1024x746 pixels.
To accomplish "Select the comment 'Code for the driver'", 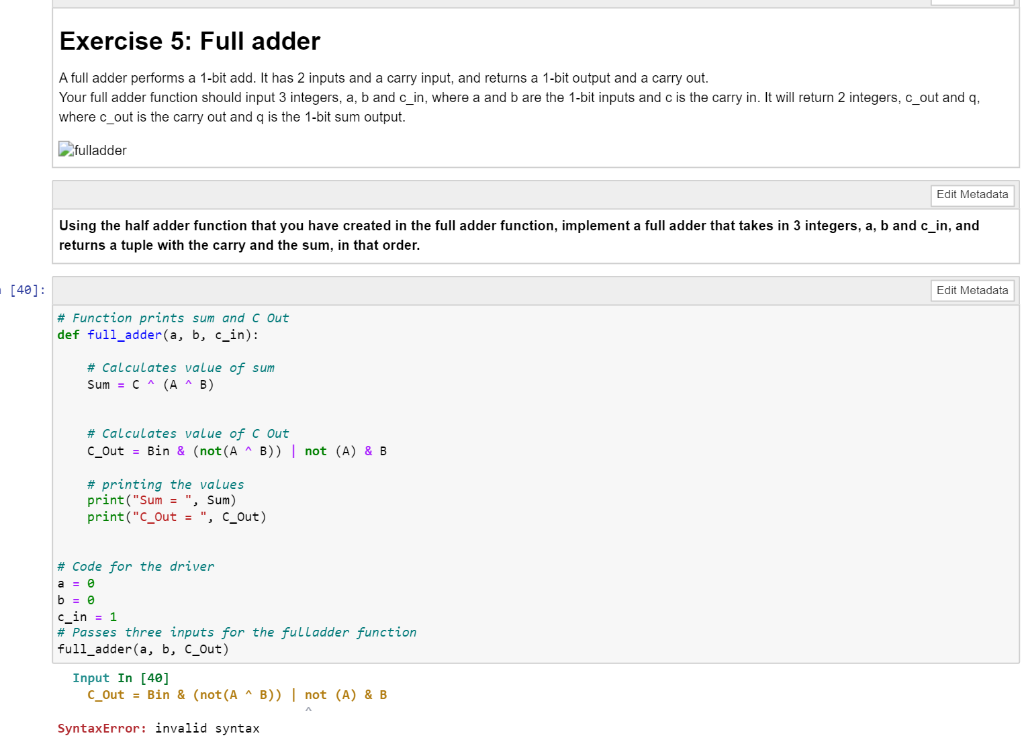I will pos(134,566).
